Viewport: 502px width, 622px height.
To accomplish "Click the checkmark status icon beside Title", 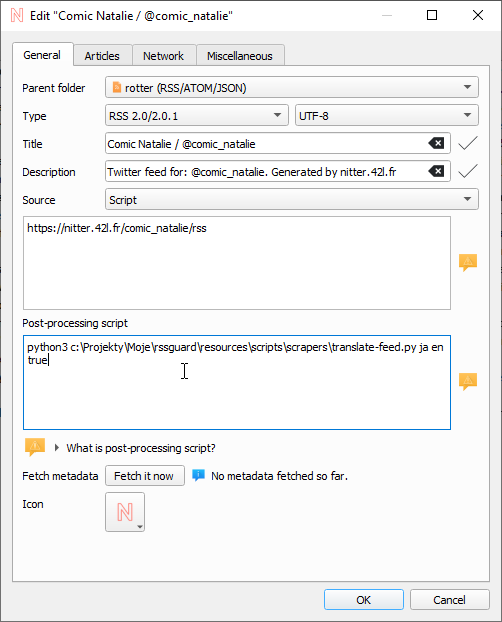I will tap(468, 143).
